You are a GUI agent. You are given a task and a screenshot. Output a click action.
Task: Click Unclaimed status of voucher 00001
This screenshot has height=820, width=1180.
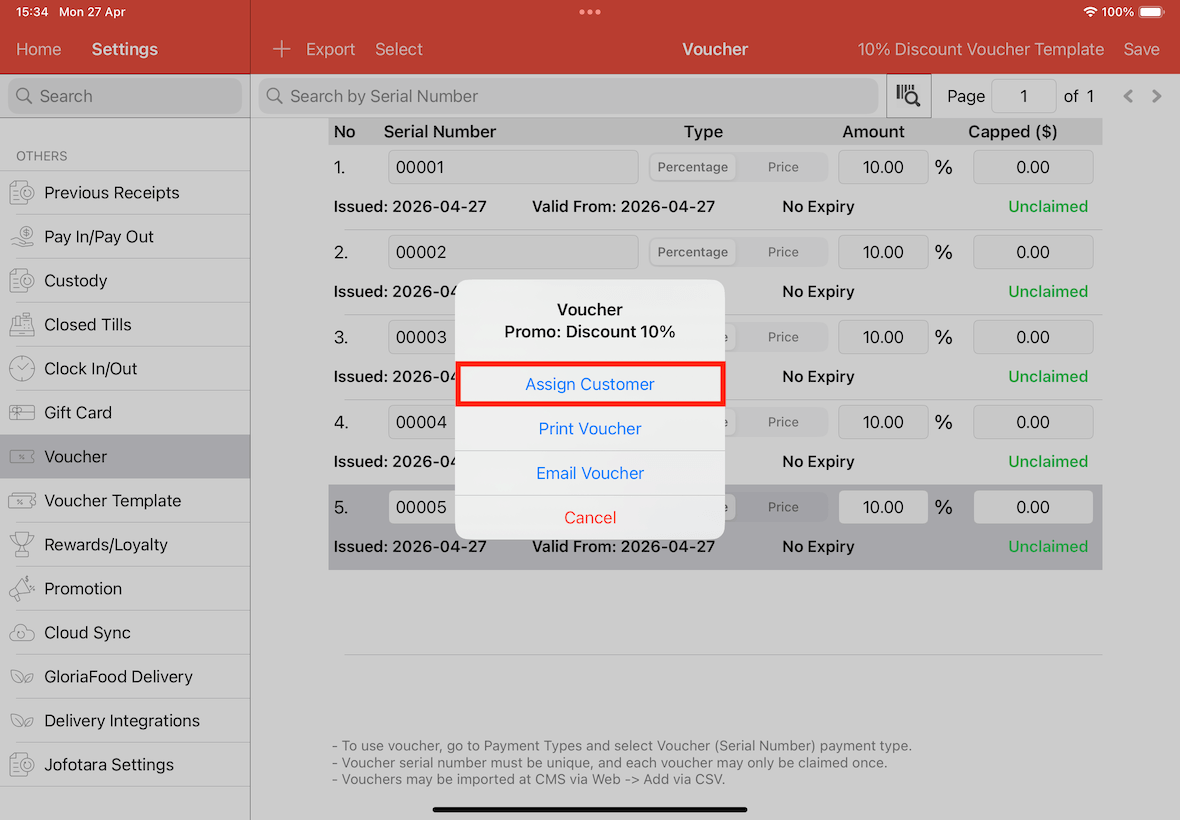[1048, 207]
